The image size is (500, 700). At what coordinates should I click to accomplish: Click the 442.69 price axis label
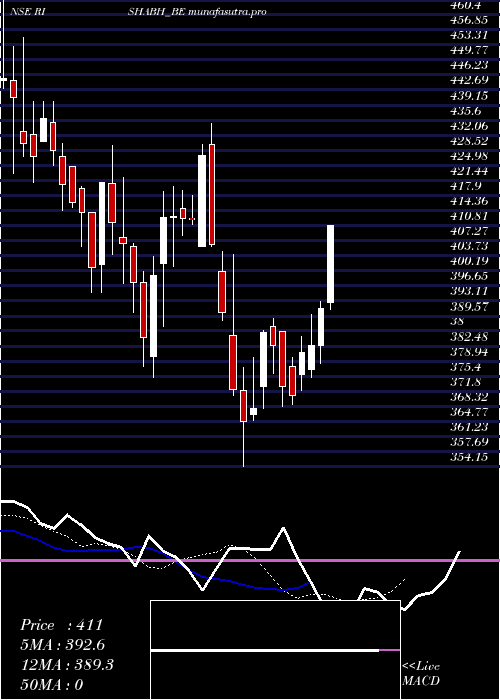click(469, 81)
